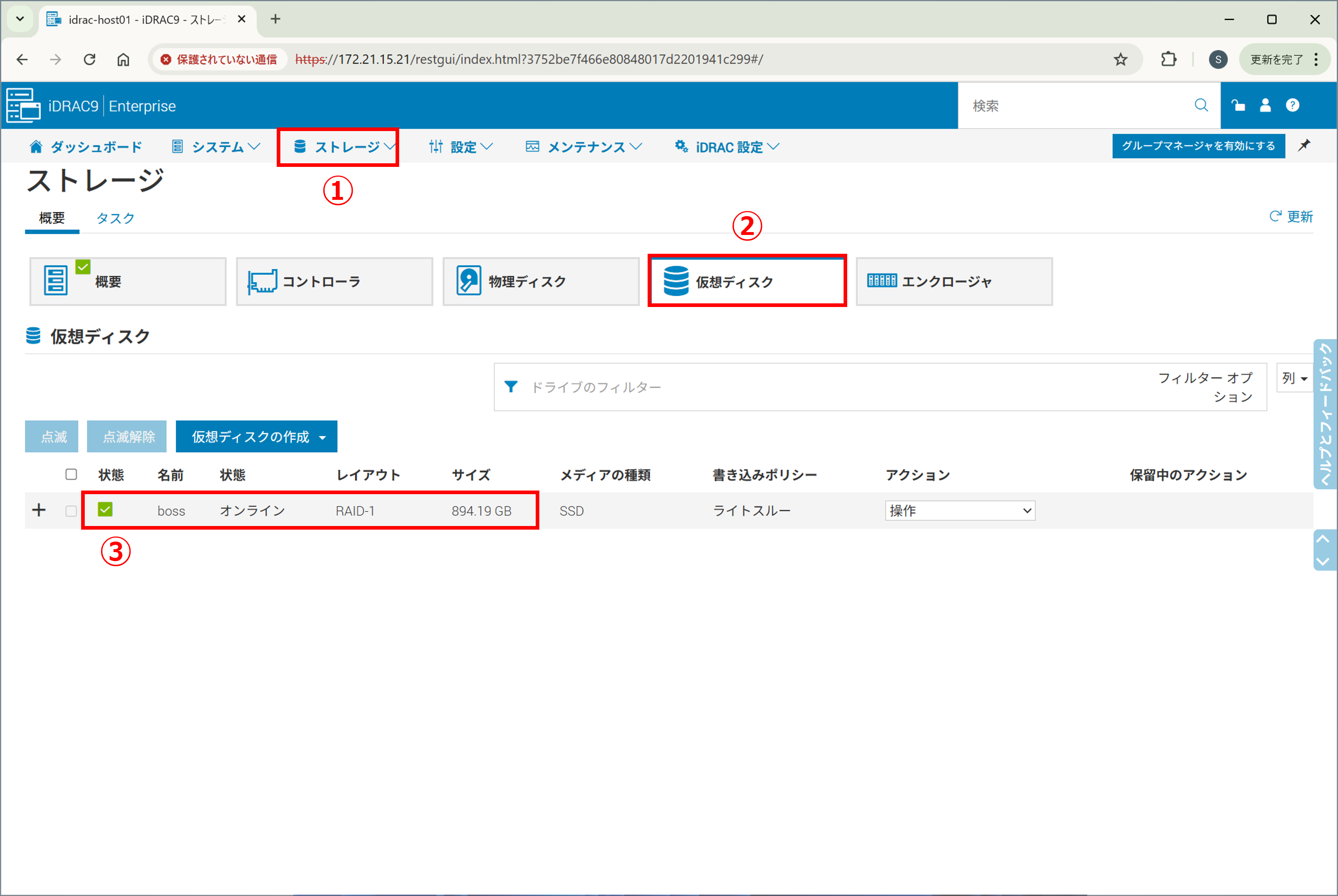Click the 更新 refresh link

click(1291, 216)
